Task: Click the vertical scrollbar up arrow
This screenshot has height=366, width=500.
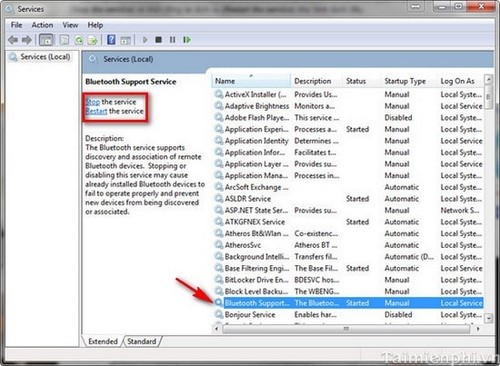Action: click(489, 79)
